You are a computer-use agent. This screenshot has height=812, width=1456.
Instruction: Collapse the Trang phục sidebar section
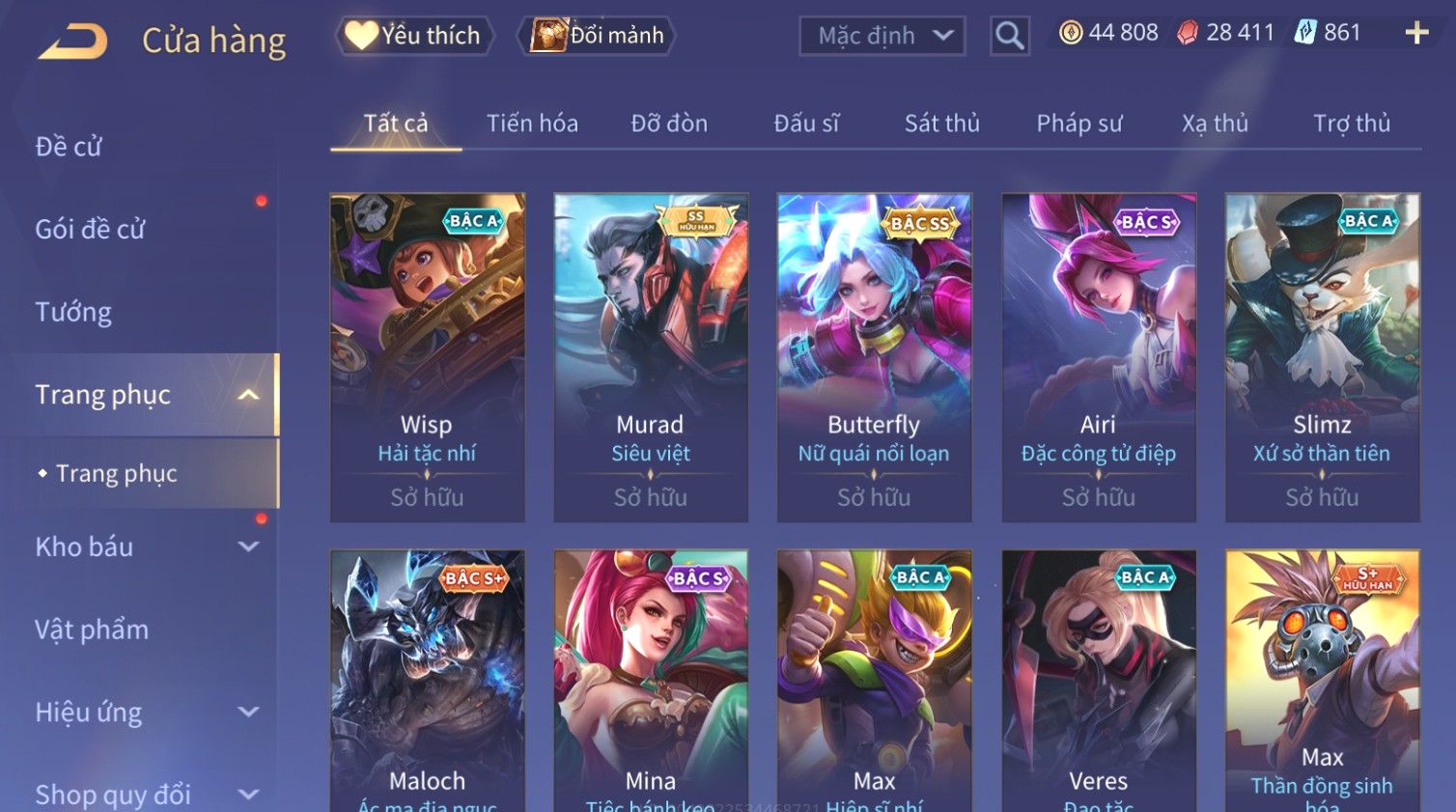pyautogui.click(x=248, y=395)
